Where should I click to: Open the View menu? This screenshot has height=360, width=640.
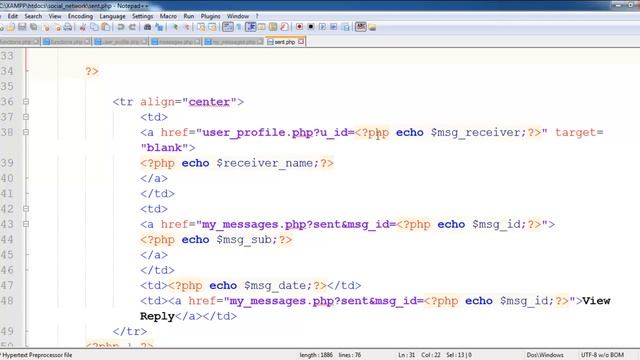point(55,16)
